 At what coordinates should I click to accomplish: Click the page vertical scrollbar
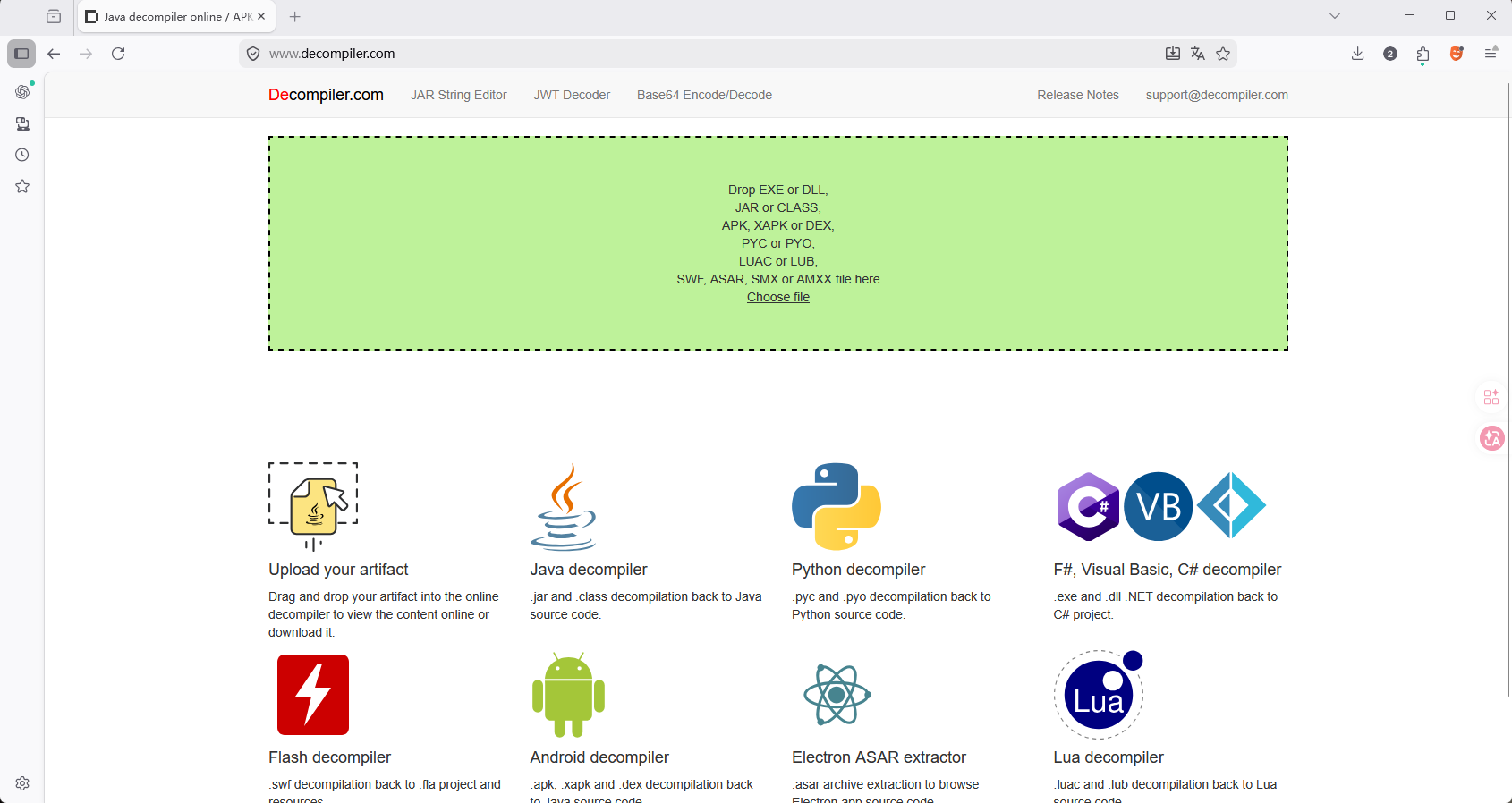tap(1508, 389)
